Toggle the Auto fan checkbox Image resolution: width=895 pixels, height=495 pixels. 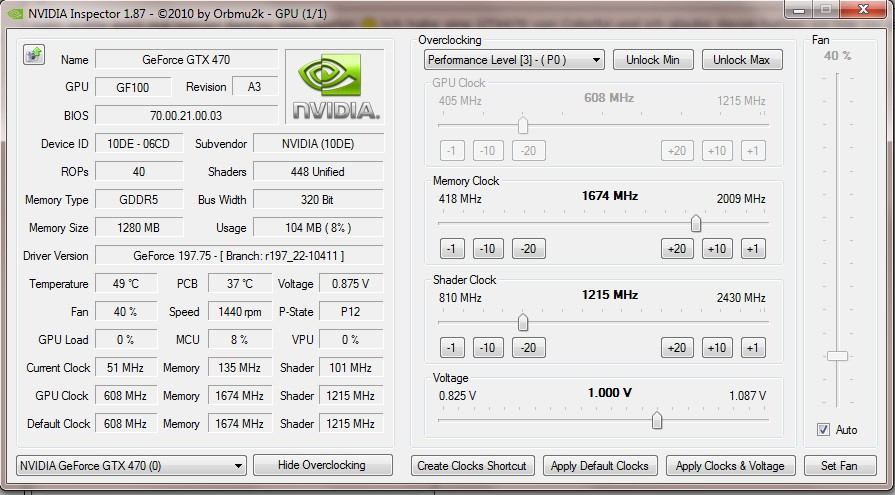point(823,430)
